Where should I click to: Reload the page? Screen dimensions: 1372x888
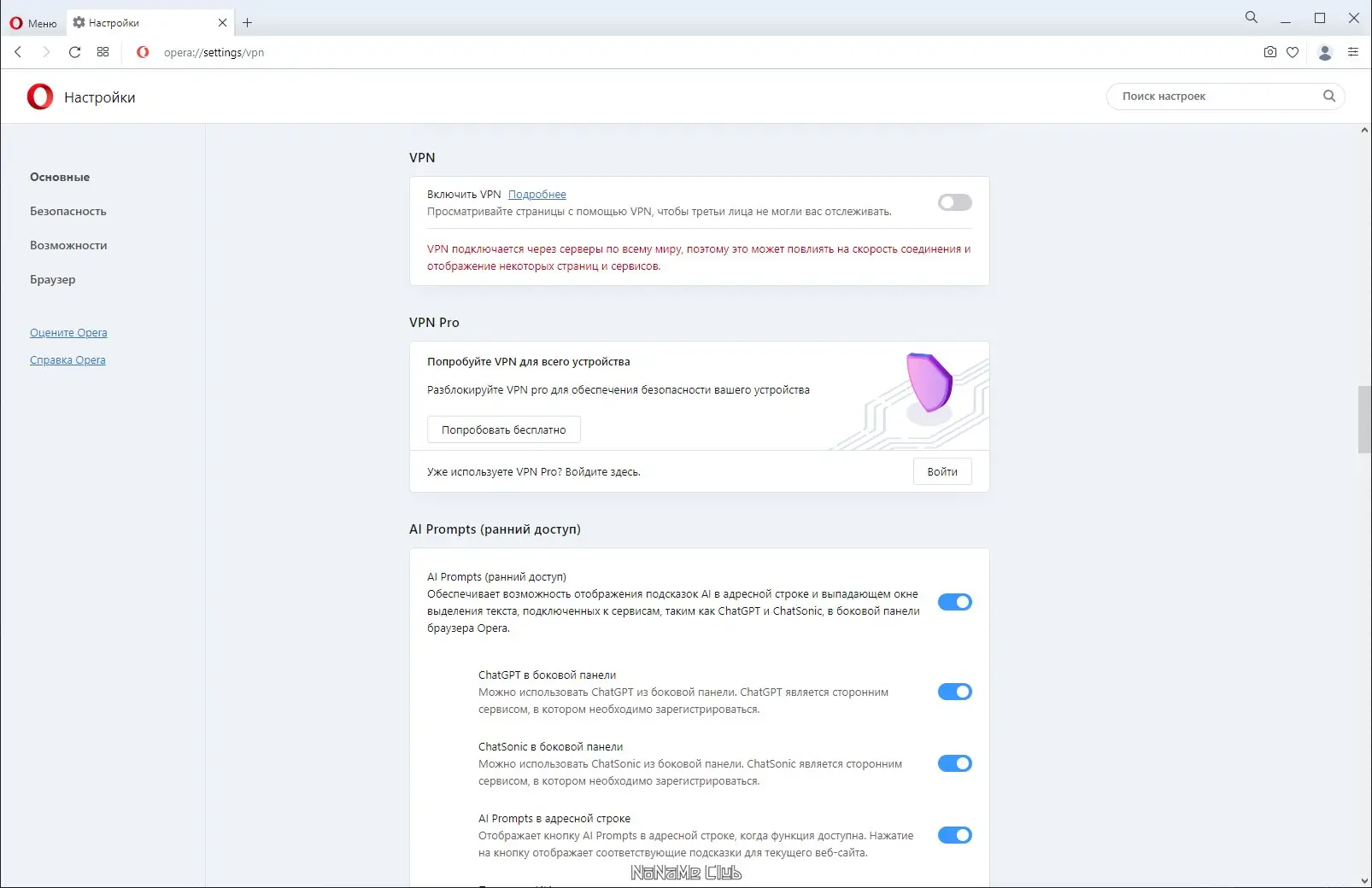[75, 52]
